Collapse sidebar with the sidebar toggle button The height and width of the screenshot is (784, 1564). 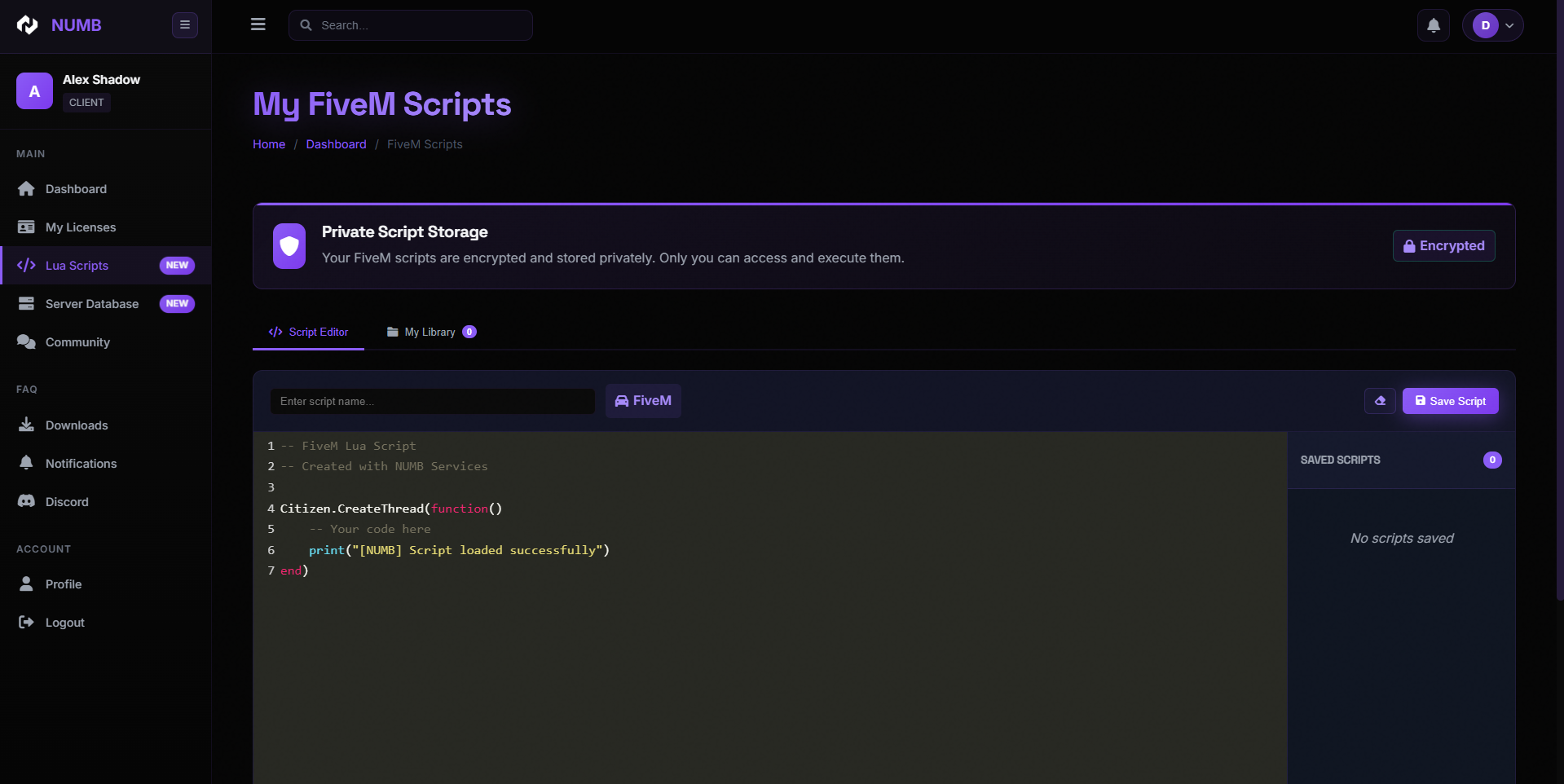(185, 25)
